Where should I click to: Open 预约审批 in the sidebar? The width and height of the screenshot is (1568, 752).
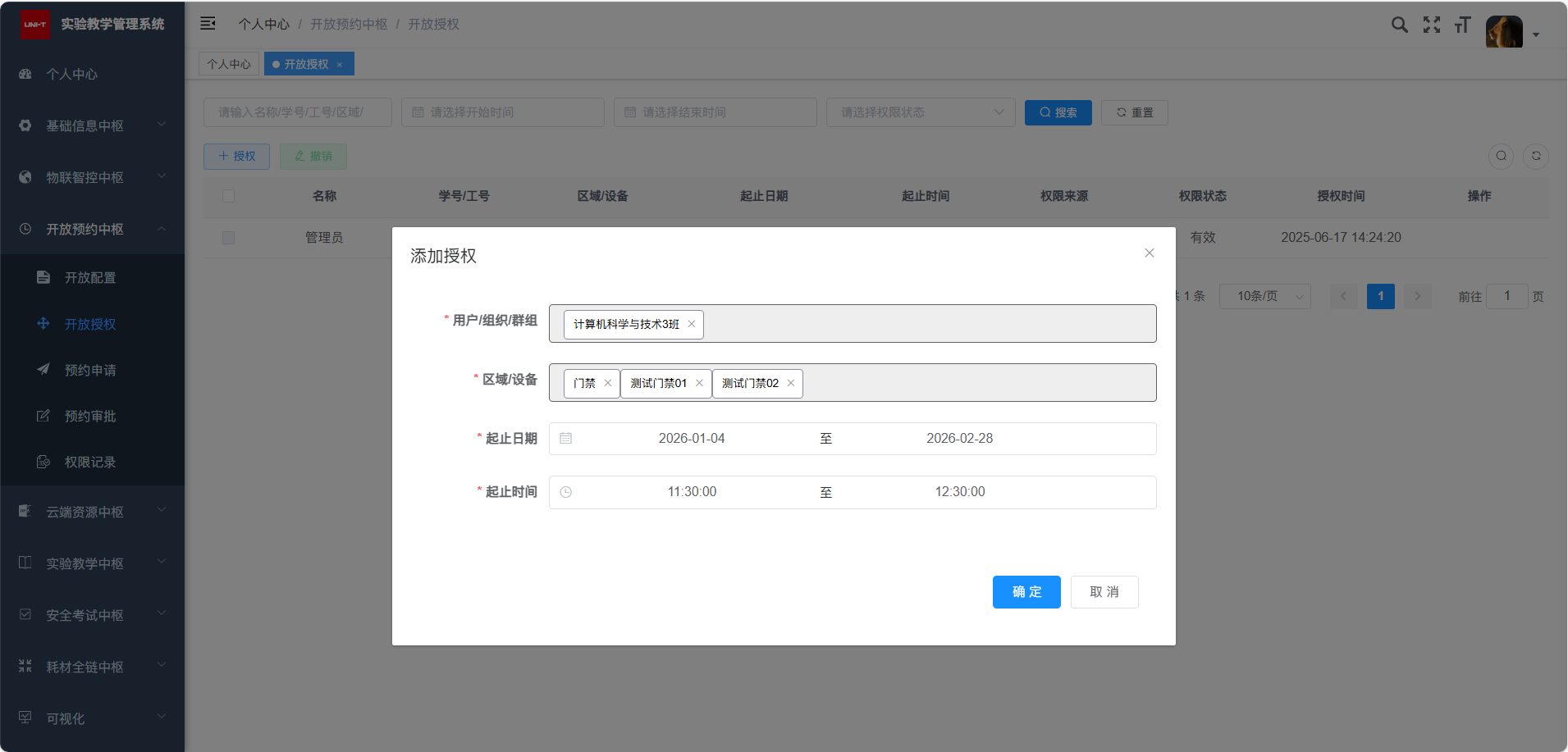point(90,416)
